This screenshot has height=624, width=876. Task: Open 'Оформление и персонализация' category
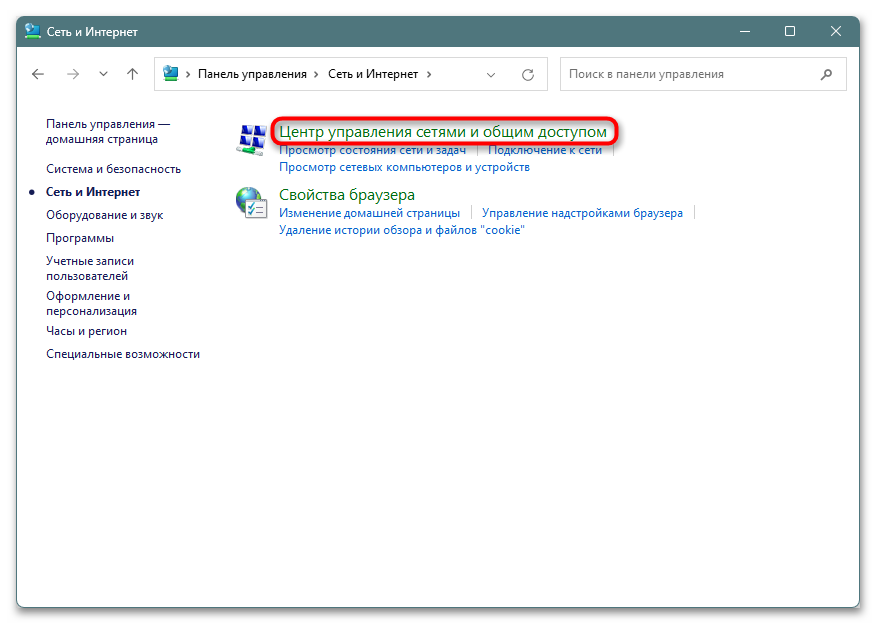(x=91, y=303)
